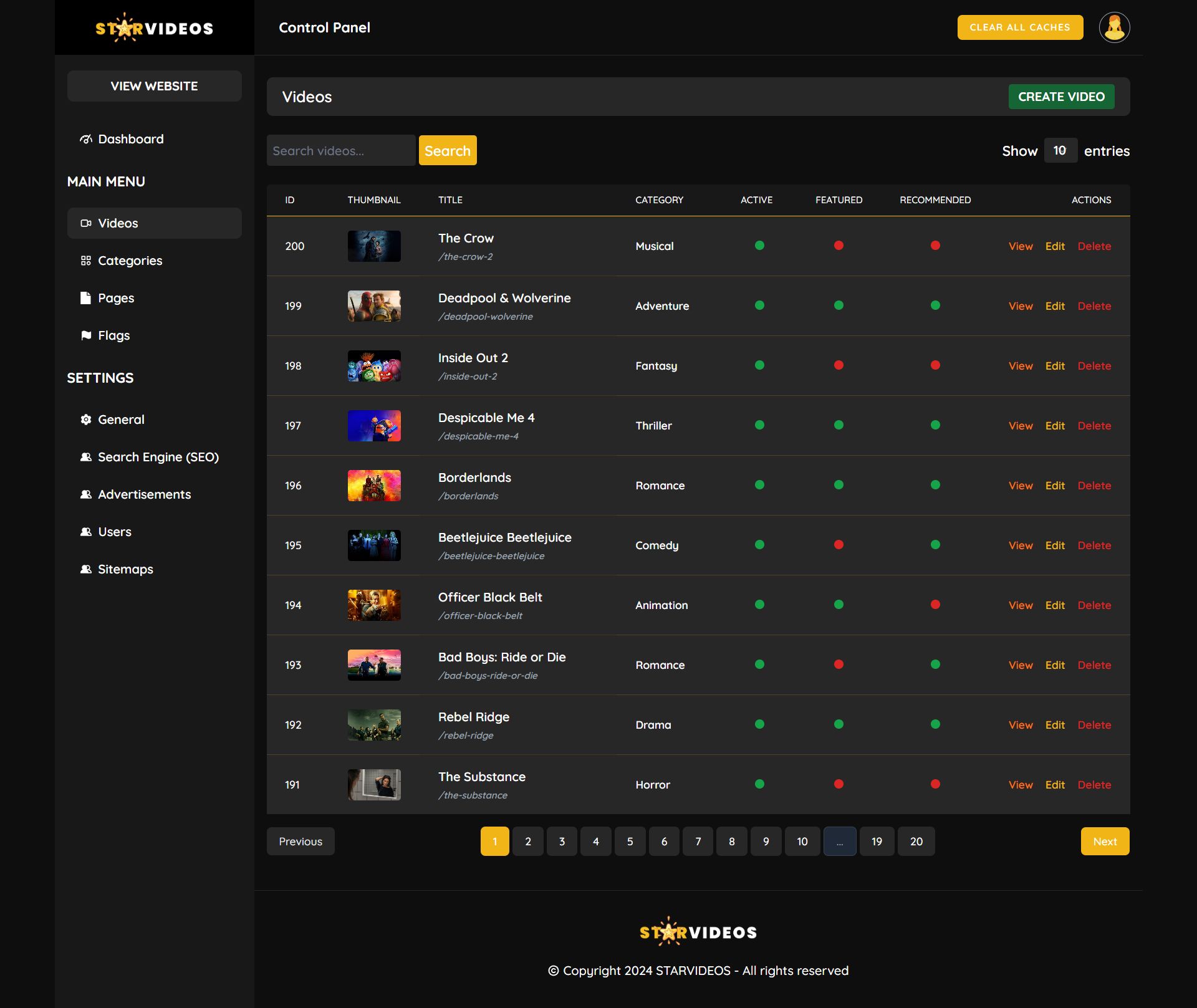Viewport: 1197px width, 1008px height.
Task: Click the Musical category cell
Action: 655,246
